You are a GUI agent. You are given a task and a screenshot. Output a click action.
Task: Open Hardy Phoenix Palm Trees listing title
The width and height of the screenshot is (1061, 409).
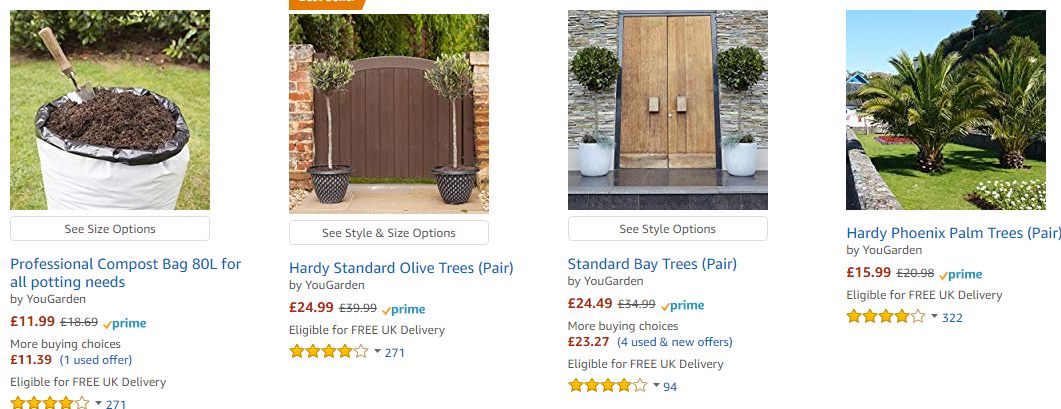(x=953, y=233)
